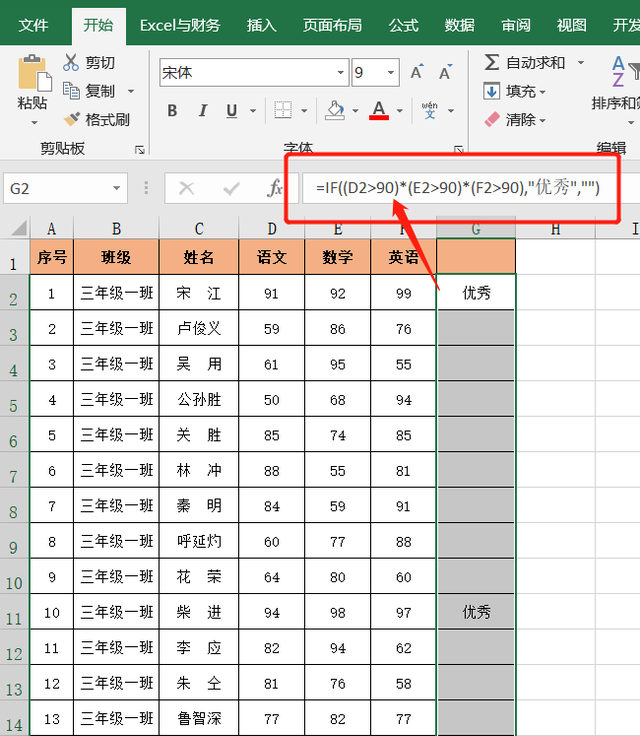
Task: Toggle Bold formatting
Action: click(x=172, y=110)
